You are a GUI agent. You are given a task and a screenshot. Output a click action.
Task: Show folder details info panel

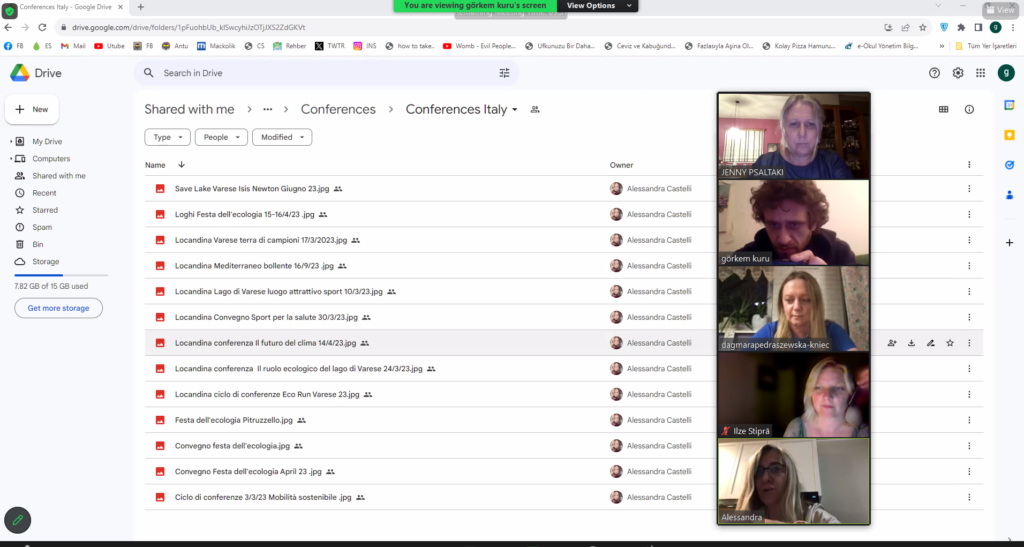[x=969, y=110]
